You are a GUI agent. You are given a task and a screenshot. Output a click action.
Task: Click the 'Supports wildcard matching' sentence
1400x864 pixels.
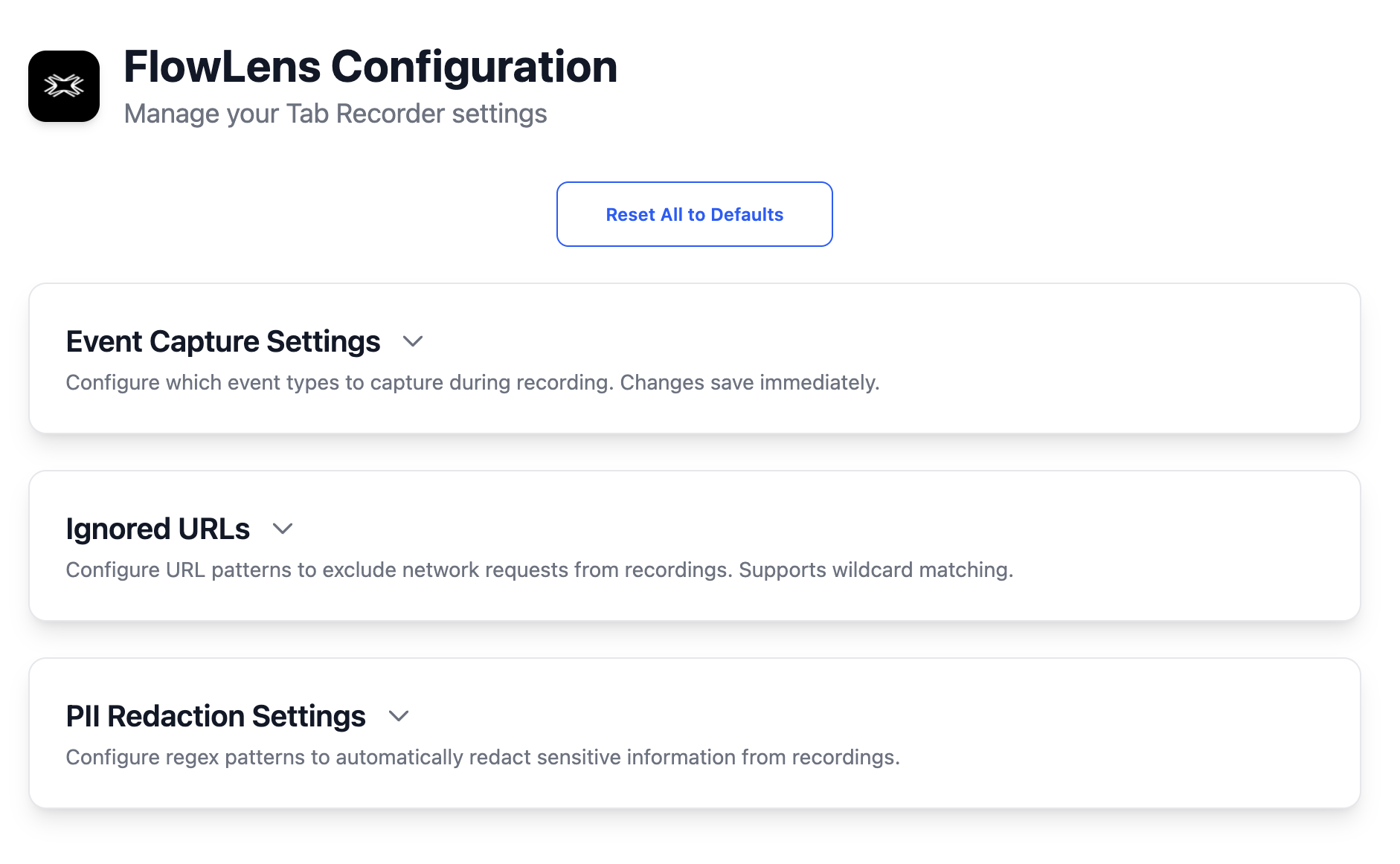click(876, 570)
